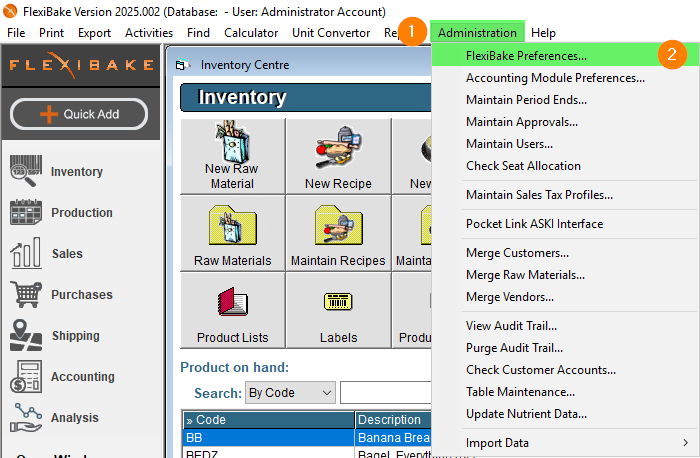700x458 pixels.
Task: Choose Update Nutrient Data entry
Action: 565,414
